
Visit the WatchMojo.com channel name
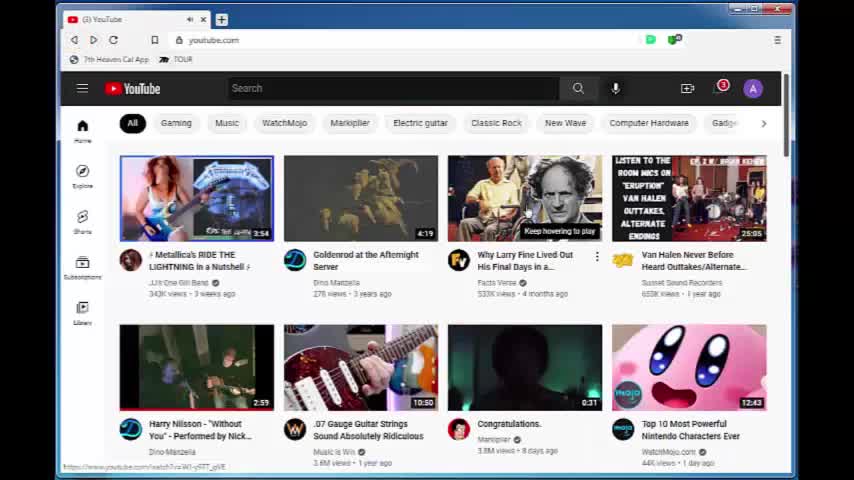[x=669, y=452]
